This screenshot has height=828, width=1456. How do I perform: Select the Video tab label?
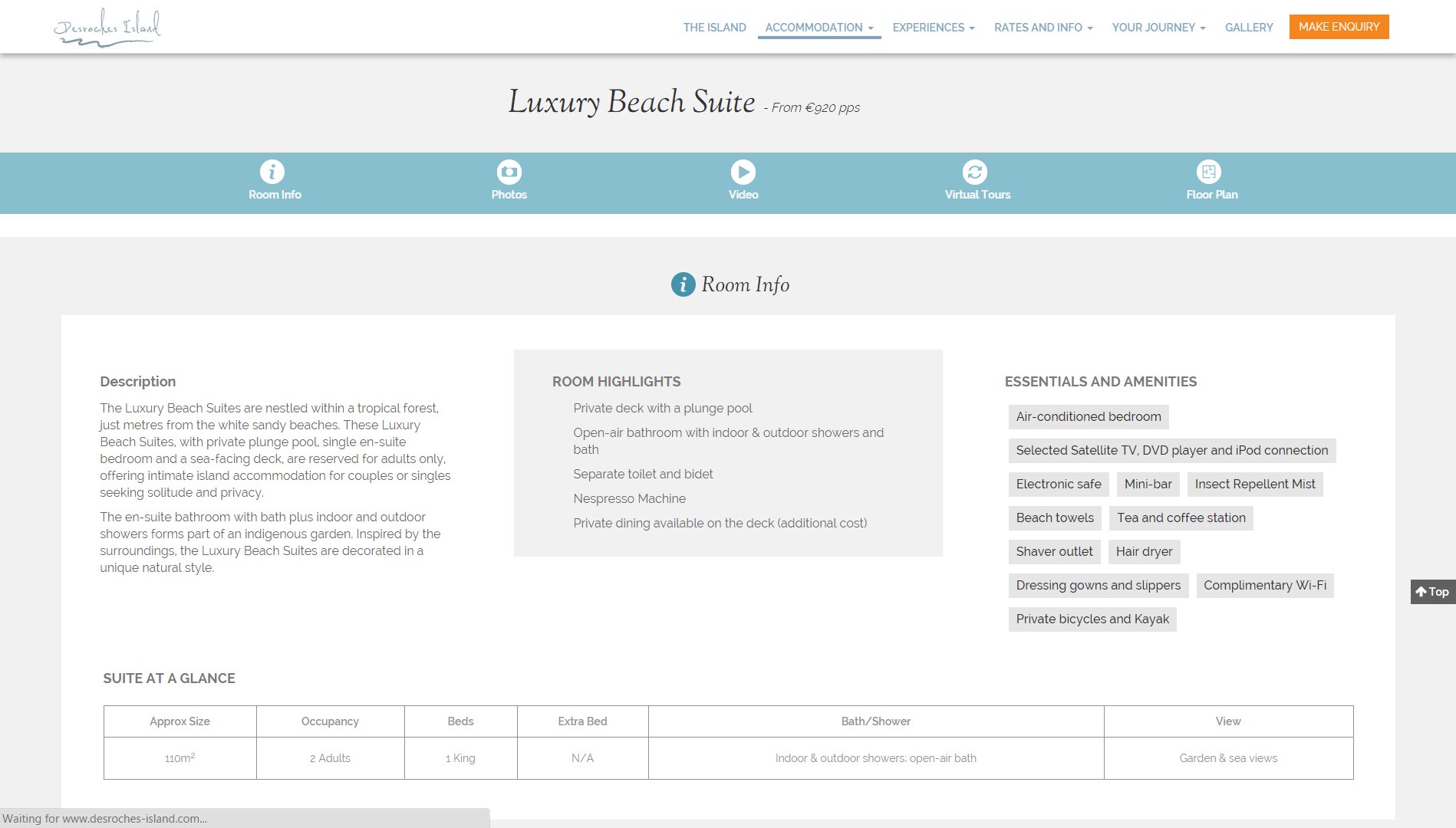[743, 195]
